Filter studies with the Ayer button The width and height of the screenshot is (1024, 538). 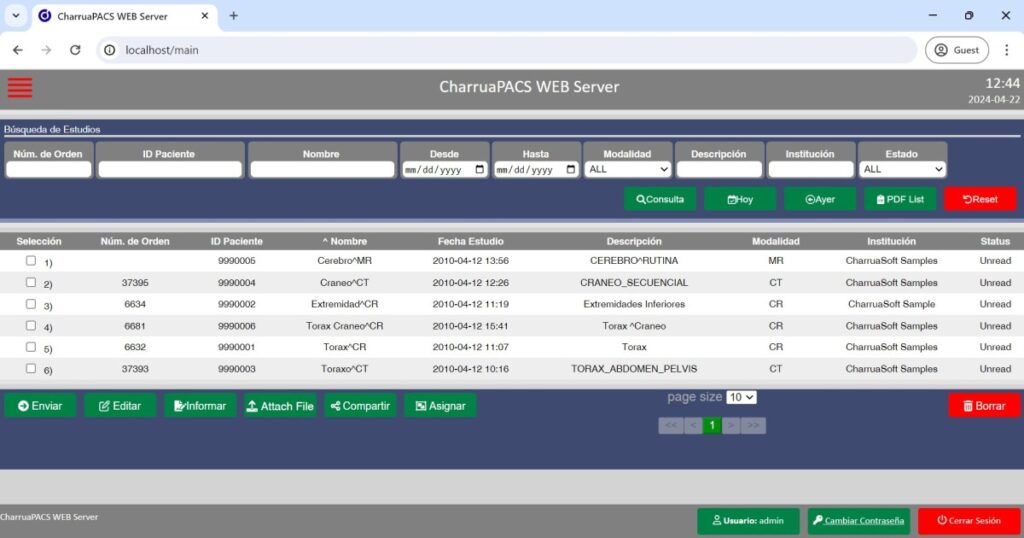point(820,199)
